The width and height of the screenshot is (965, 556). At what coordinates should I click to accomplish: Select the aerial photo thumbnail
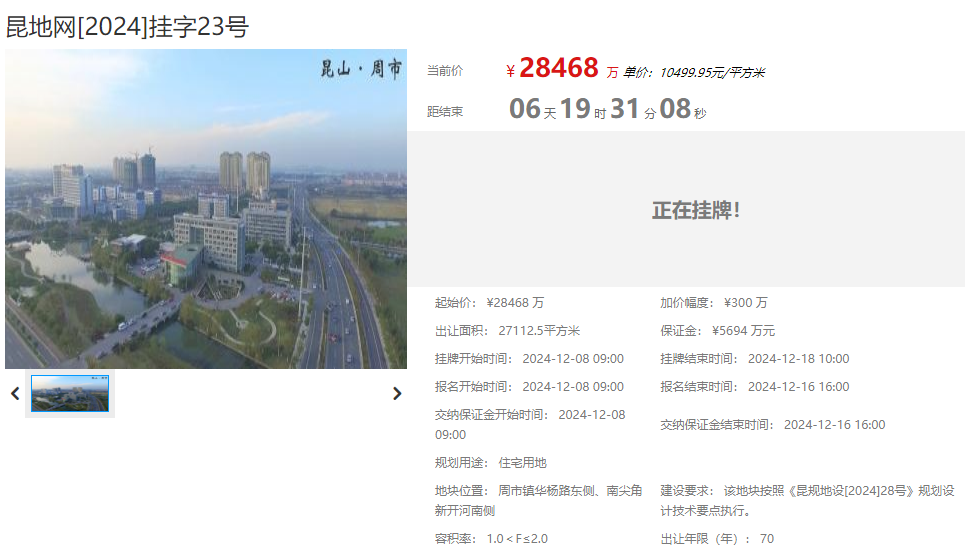click(70, 393)
